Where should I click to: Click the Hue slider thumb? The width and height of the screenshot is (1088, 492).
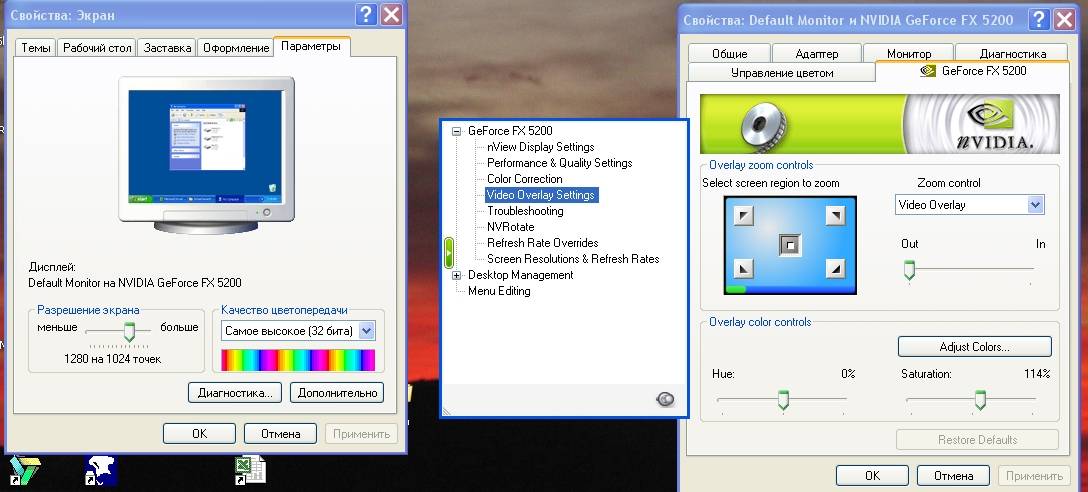pos(783,400)
